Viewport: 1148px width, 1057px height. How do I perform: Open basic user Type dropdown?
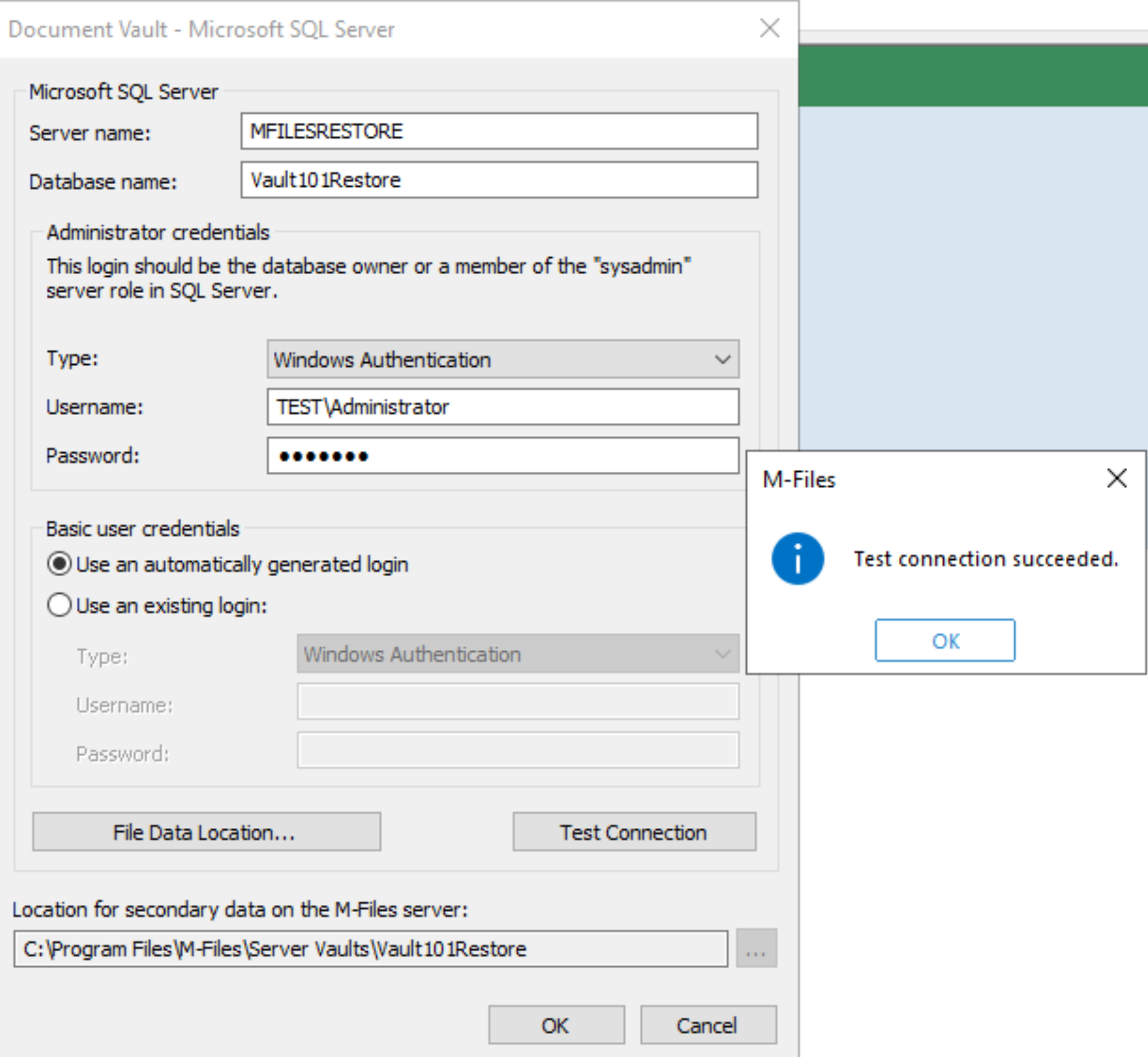click(518, 654)
